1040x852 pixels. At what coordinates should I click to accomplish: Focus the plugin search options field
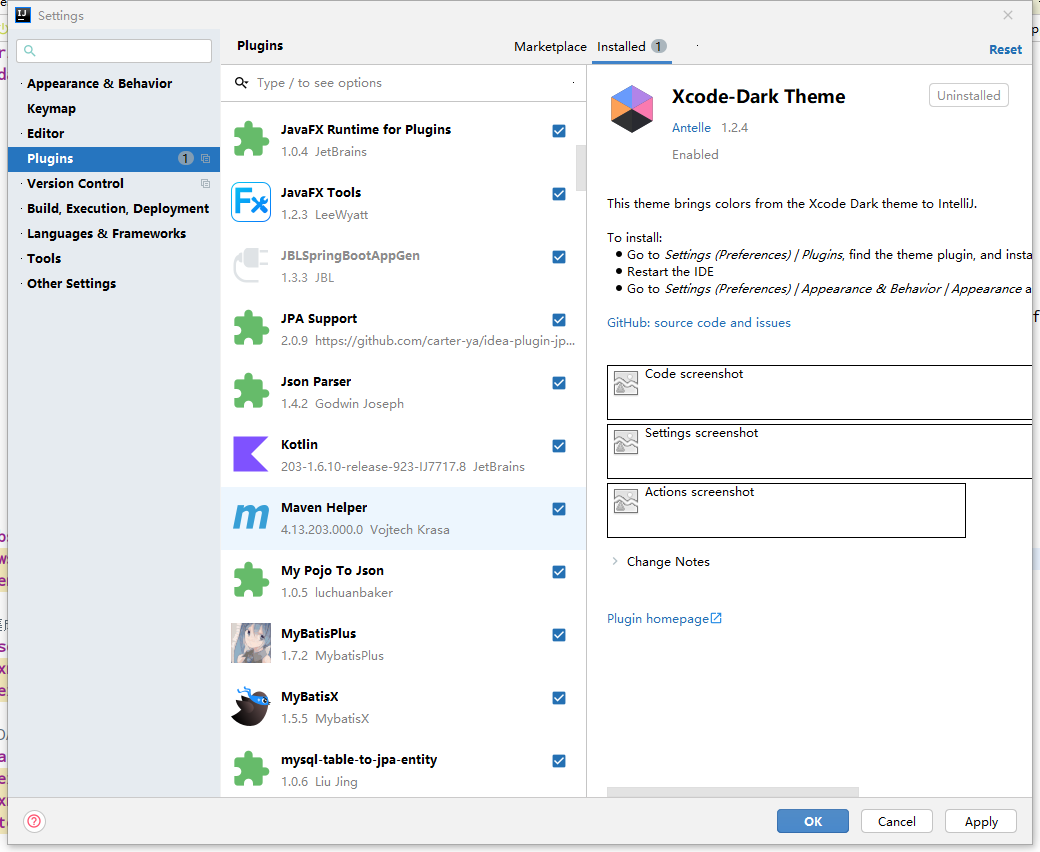point(403,83)
